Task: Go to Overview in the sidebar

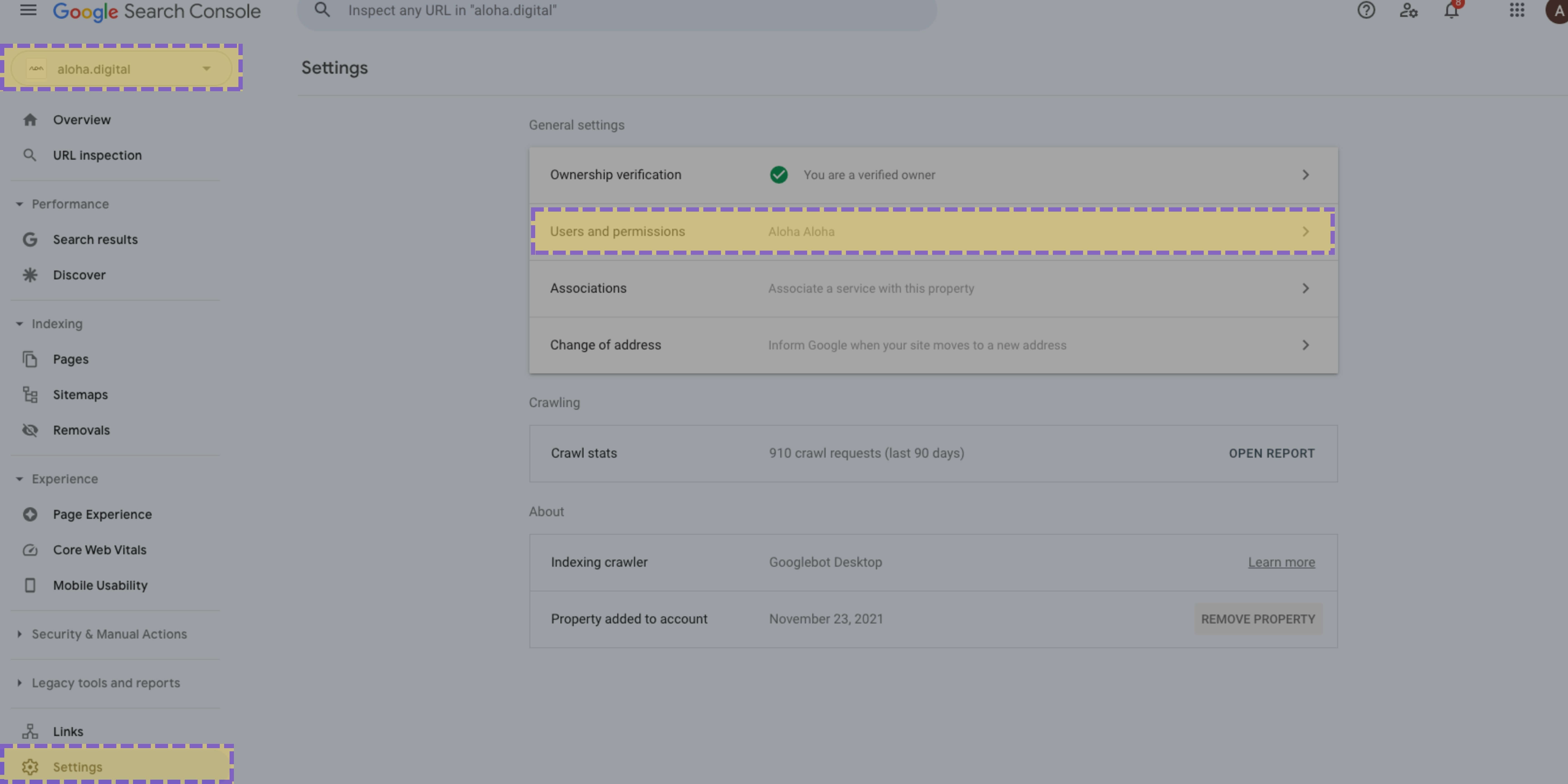Action: pyautogui.click(x=82, y=120)
